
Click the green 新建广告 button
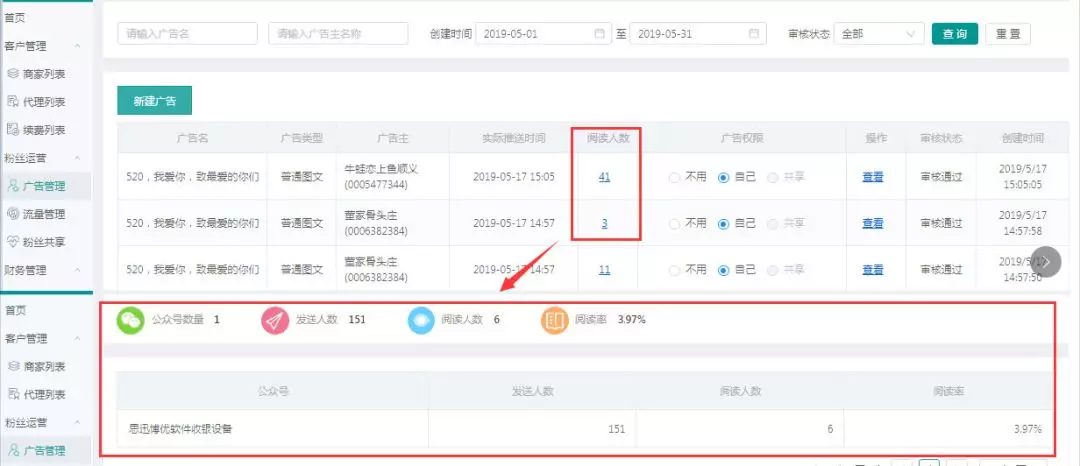[x=155, y=101]
